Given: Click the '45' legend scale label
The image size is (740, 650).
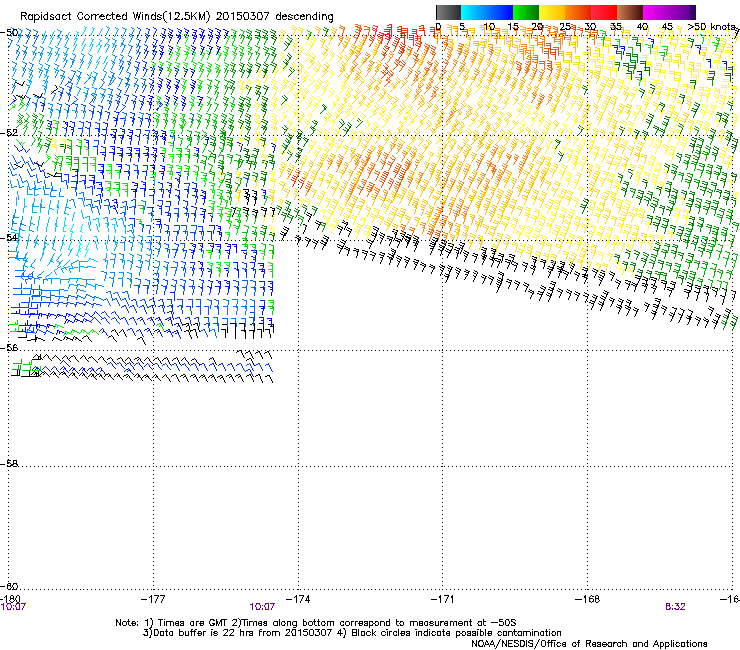Looking at the screenshot, I should [667, 27].
